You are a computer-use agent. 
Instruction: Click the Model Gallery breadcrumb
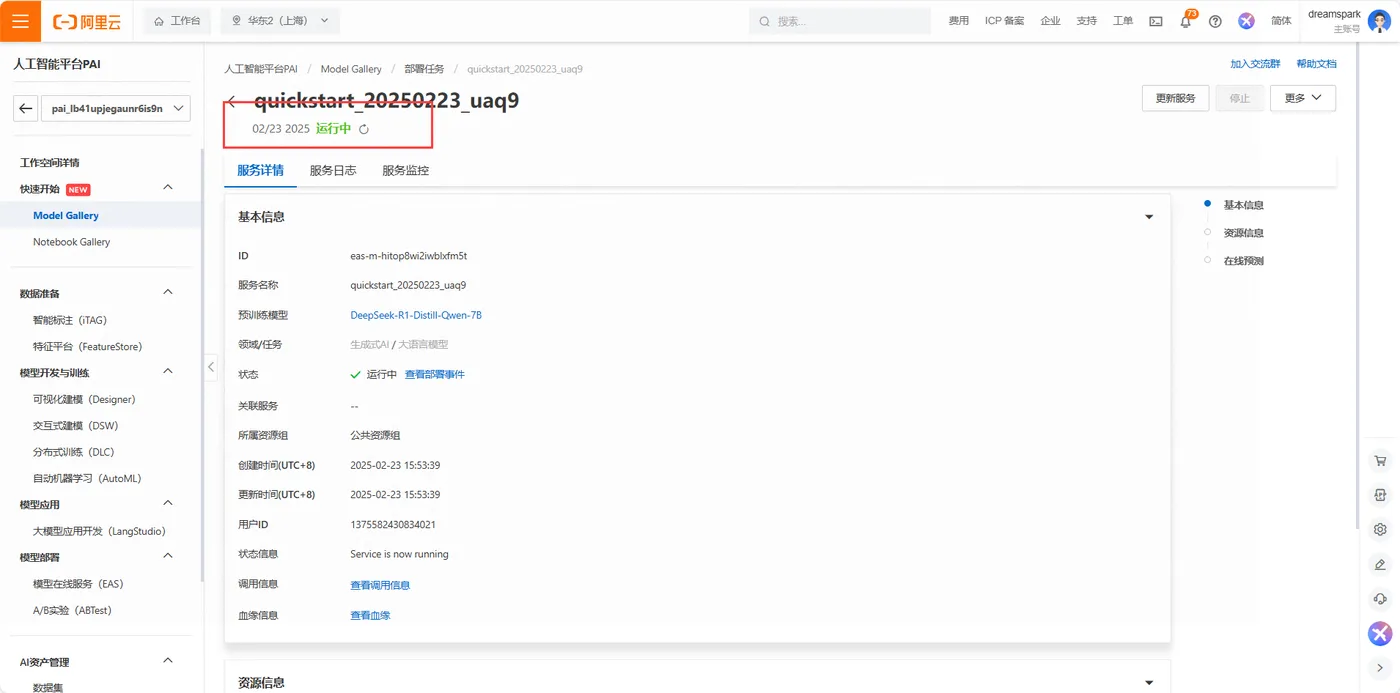click(x=351, y=69)
